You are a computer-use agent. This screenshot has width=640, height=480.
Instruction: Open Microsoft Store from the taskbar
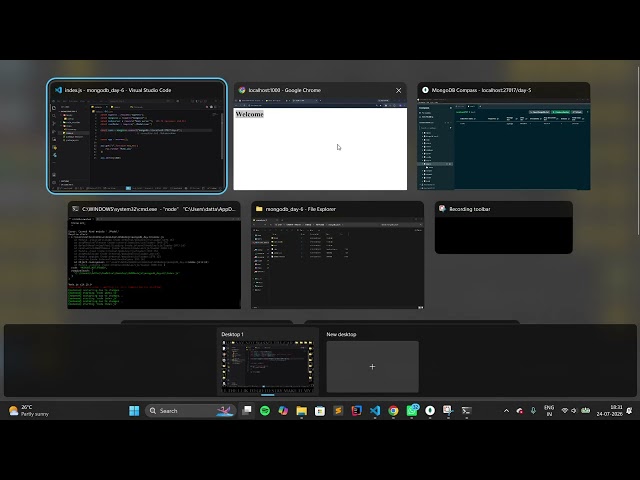pyautogui.click(x=320, y=411)
